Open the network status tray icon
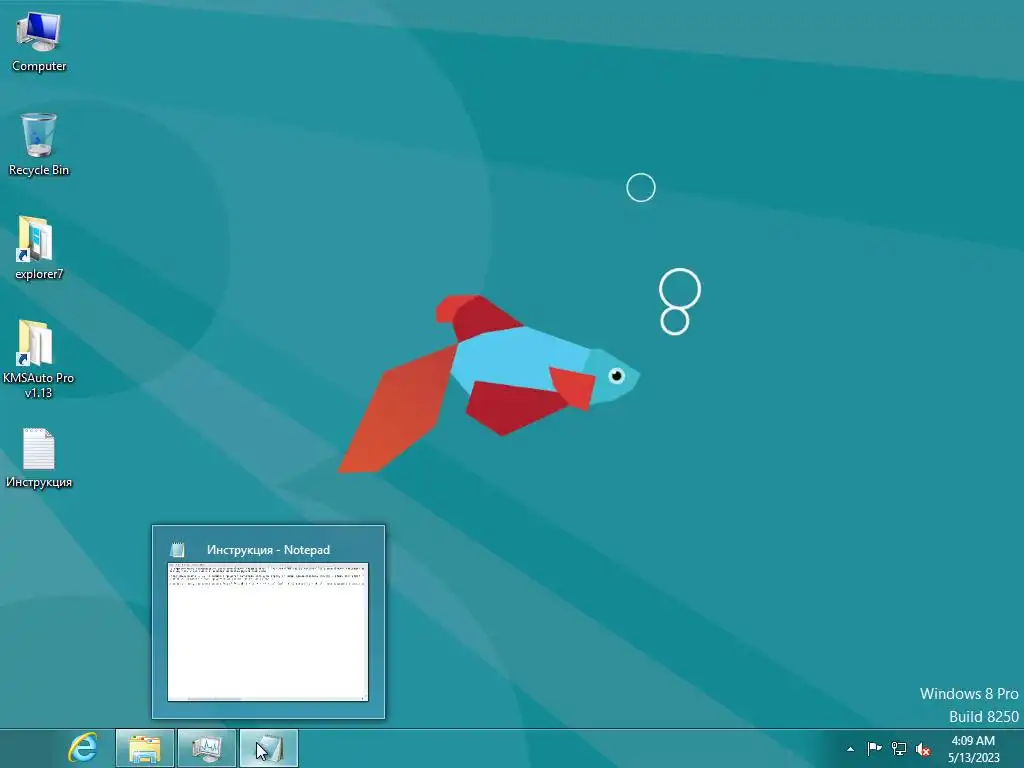 899,748
